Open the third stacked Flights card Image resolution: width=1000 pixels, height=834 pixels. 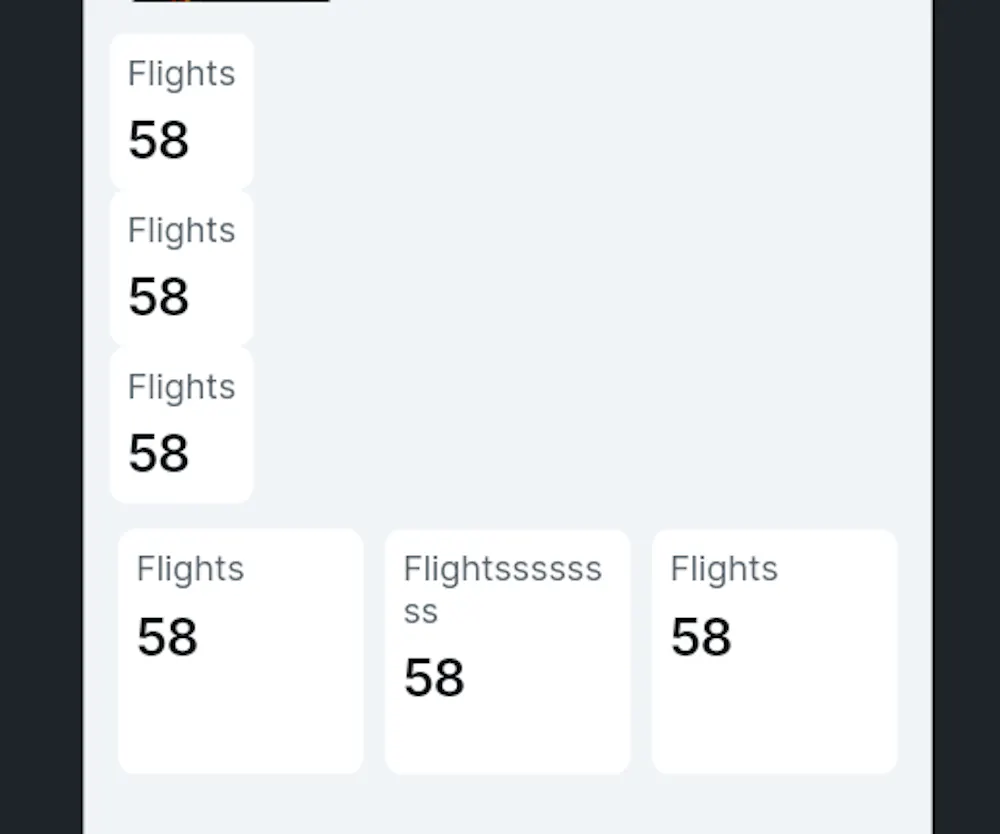[181, 424]
